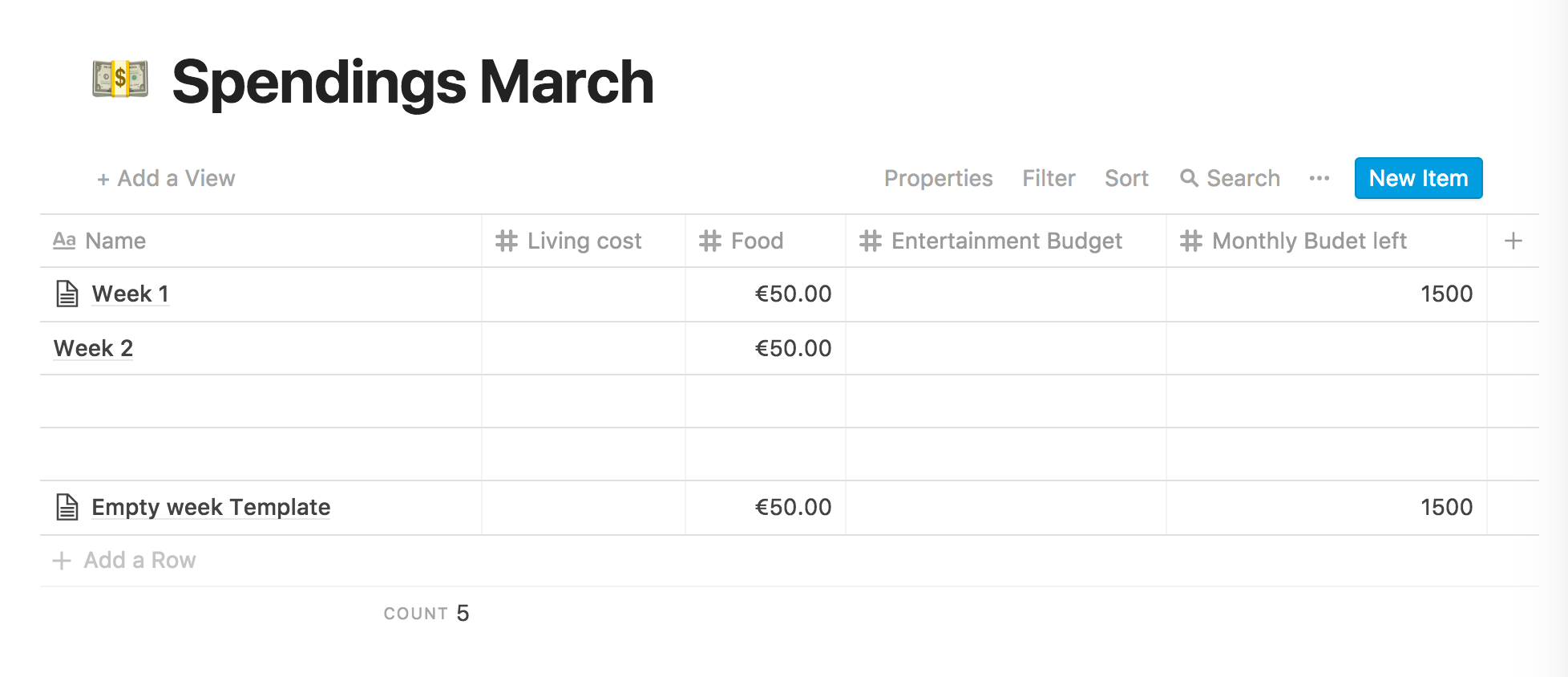The height and width of the screenshot is (677, 1568).
Task: Select Week 1 Food cell value
Action: click(794, 294)
